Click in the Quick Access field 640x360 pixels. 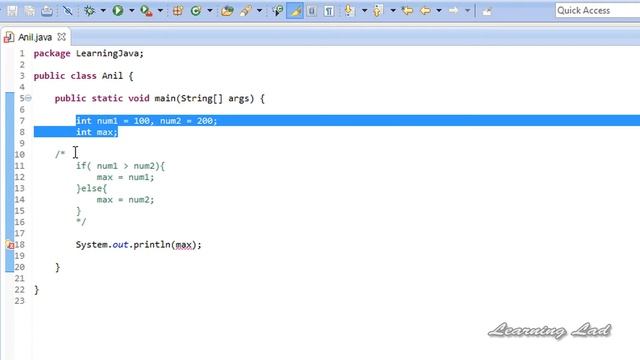click(597, 11)
